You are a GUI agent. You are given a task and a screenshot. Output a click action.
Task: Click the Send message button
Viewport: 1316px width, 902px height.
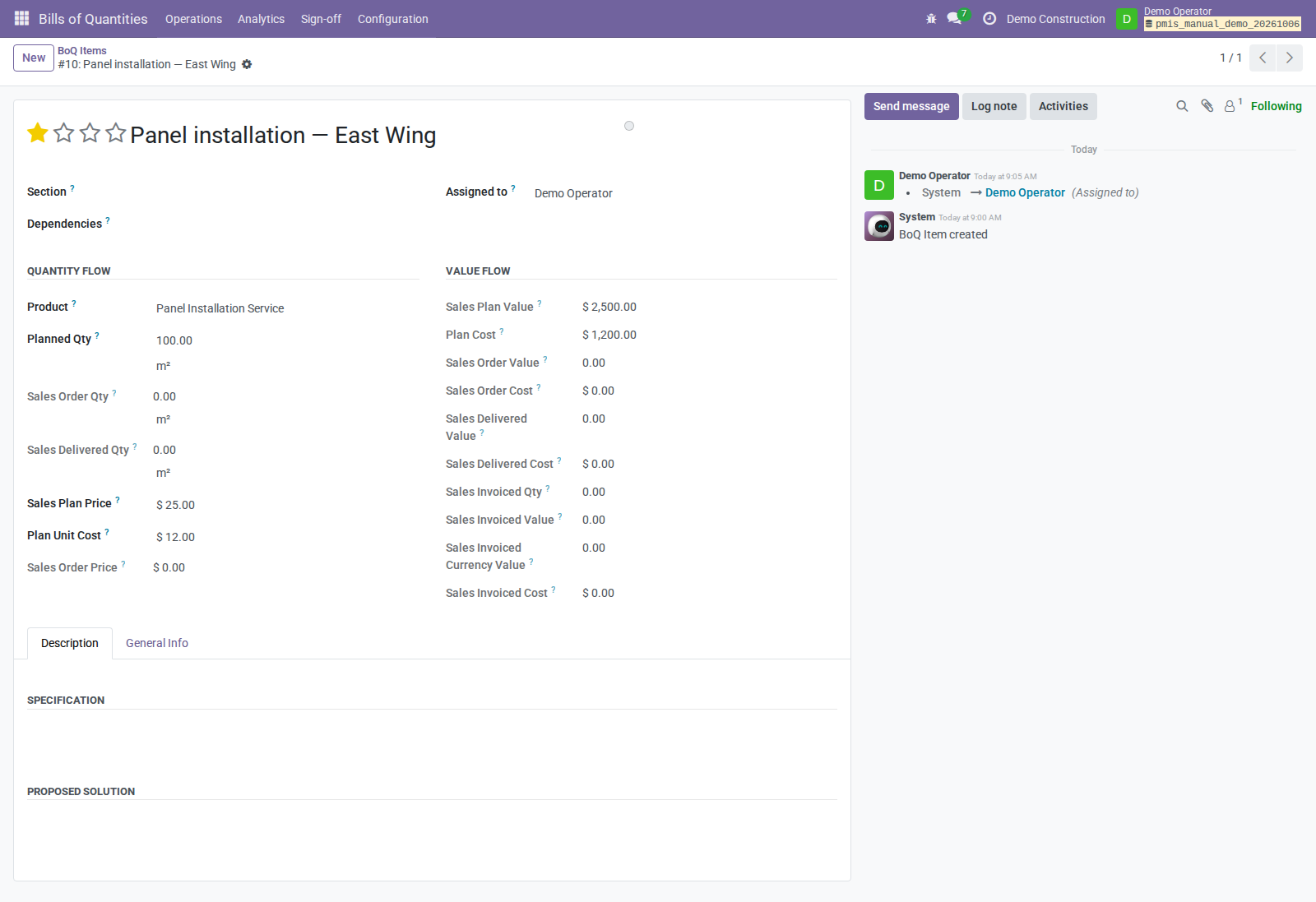[911, 106]
